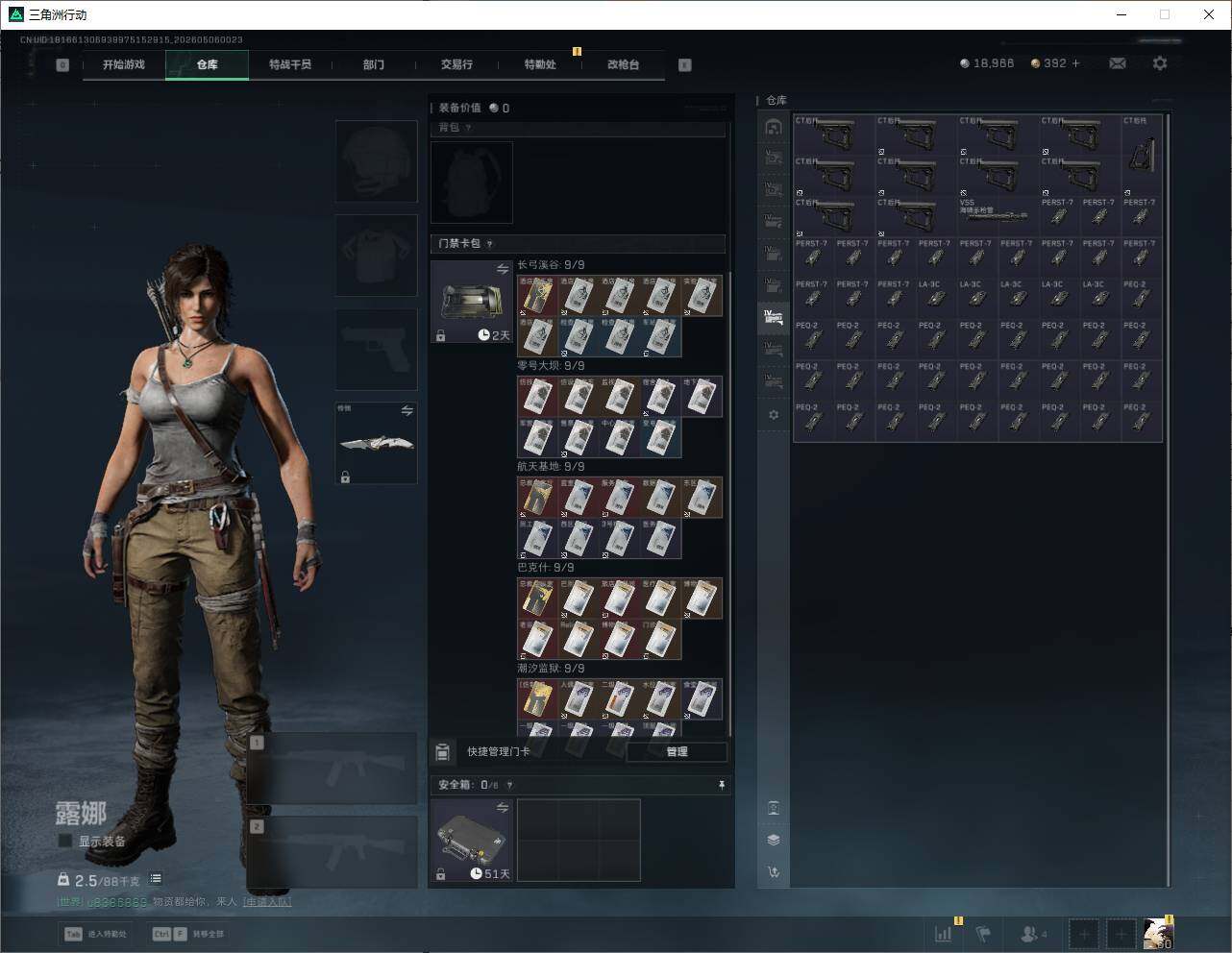
Task: Open help next to 背包 label
Action: pyautogui.click(x=469, y=128)
